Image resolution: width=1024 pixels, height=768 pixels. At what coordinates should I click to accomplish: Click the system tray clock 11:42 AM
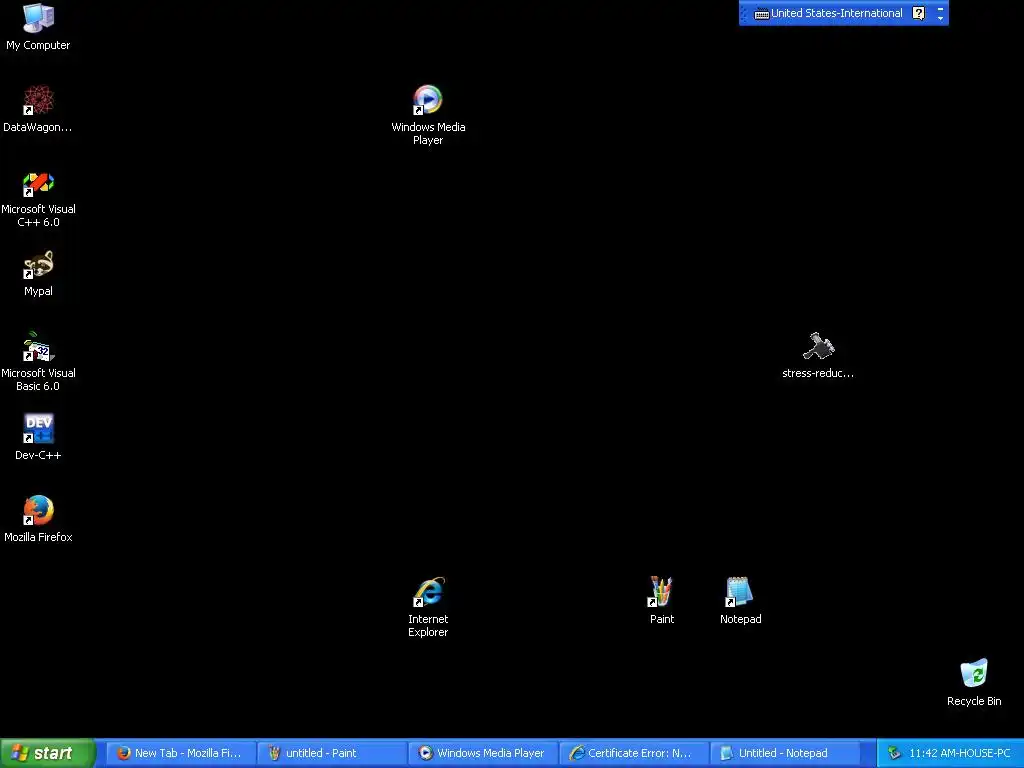pos(959,753)
